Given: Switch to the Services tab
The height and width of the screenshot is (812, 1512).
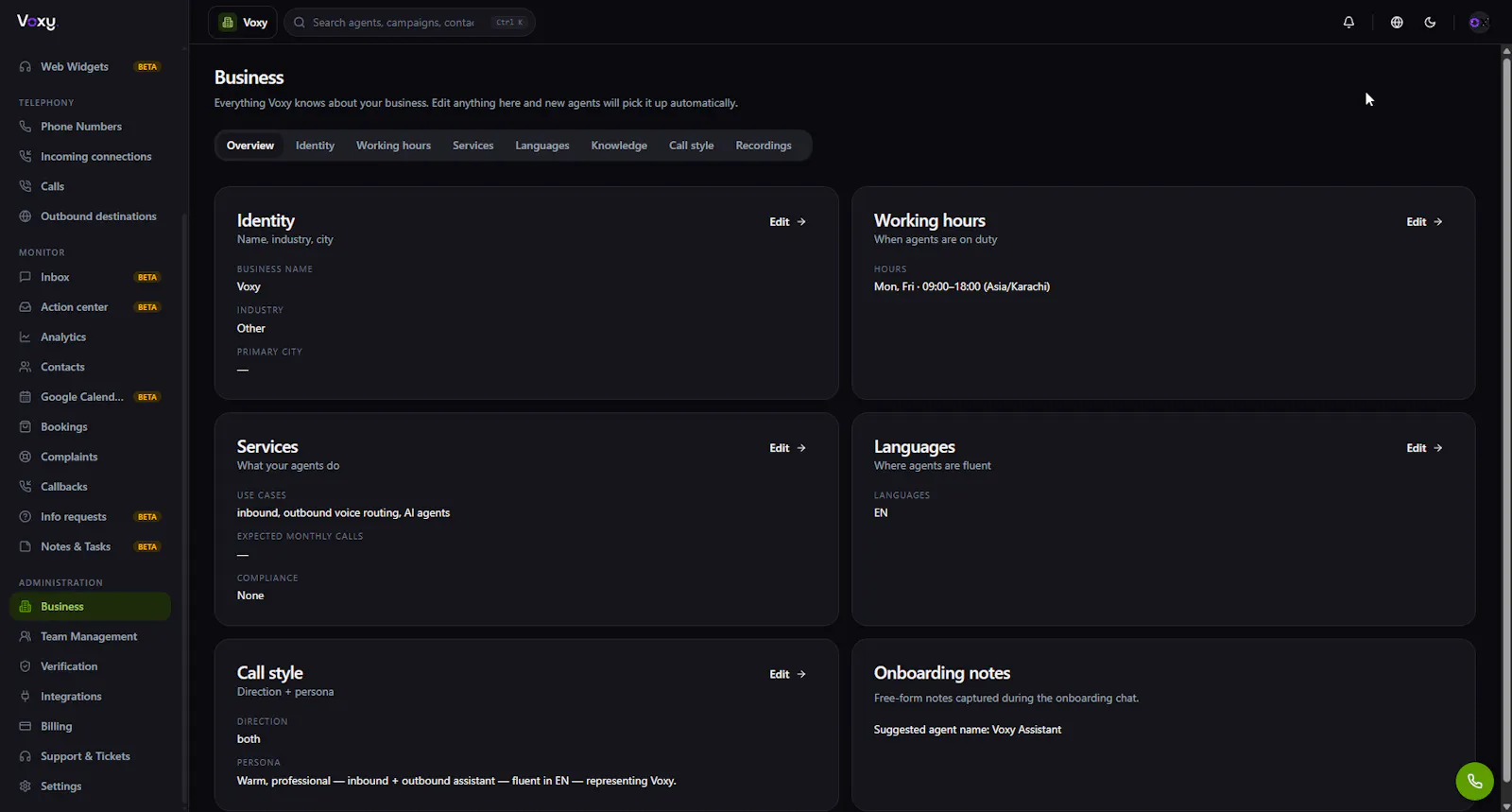Looking at the screenshot, I should click(x=472, y=146).
